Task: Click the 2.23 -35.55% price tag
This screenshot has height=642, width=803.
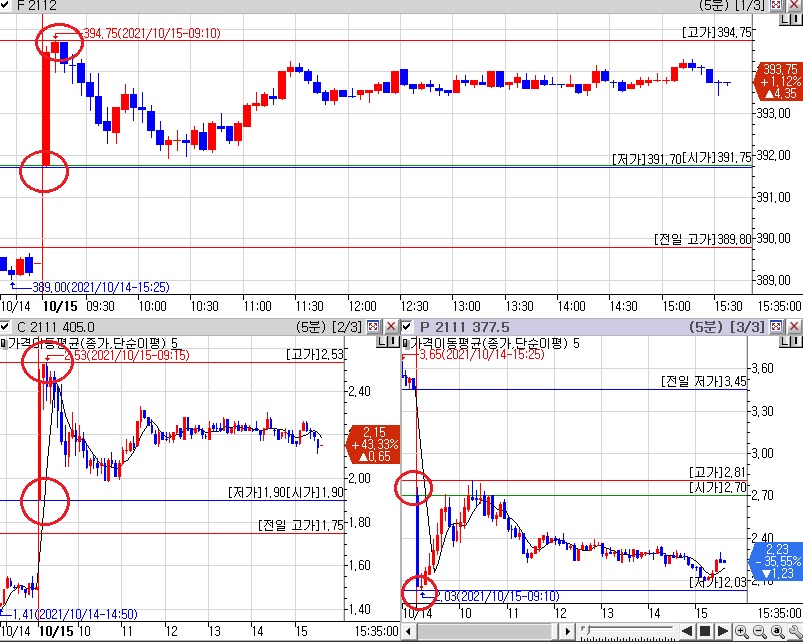Action: tap(777, 561)
